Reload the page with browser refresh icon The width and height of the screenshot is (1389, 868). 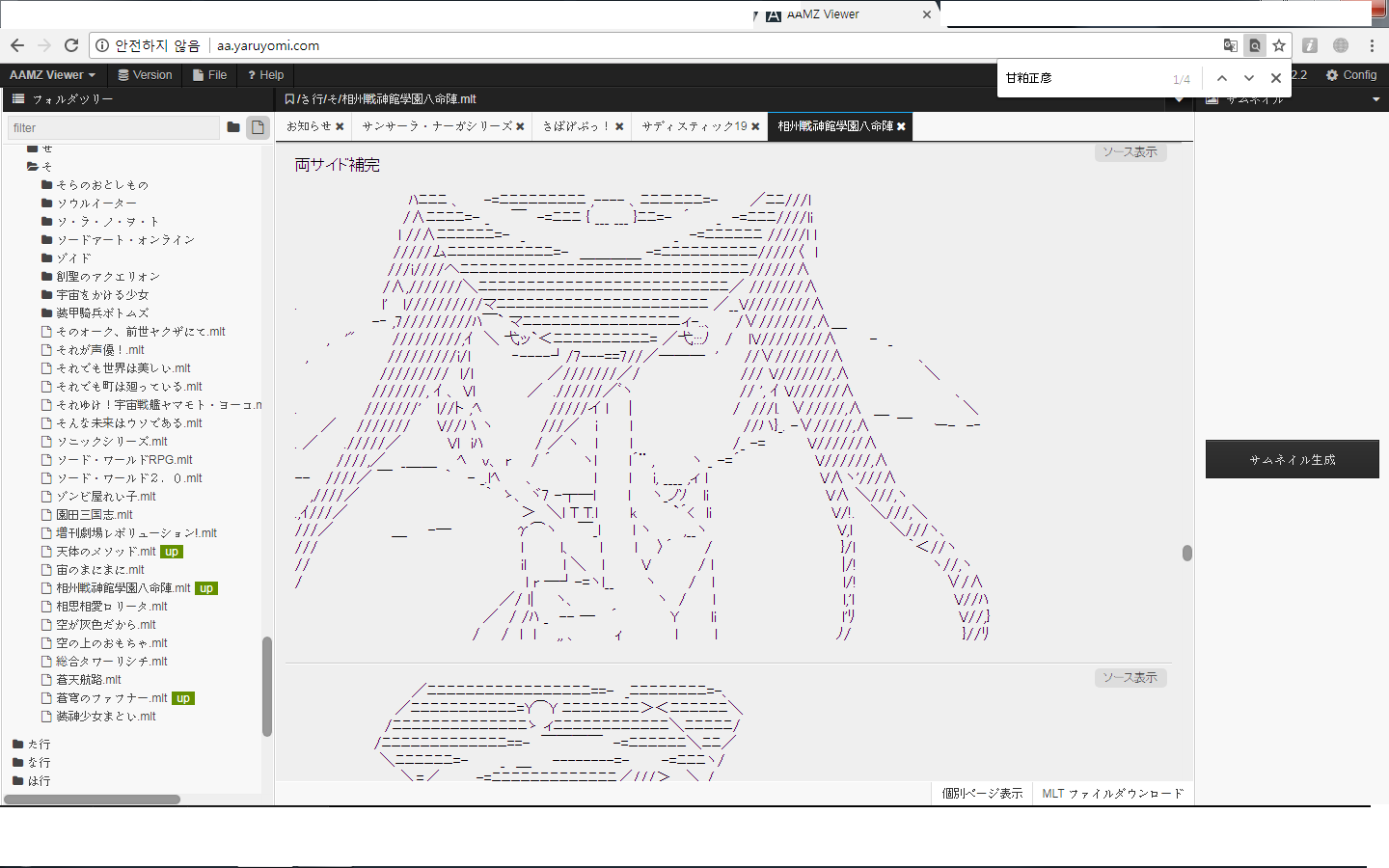[x=71, y=45]
